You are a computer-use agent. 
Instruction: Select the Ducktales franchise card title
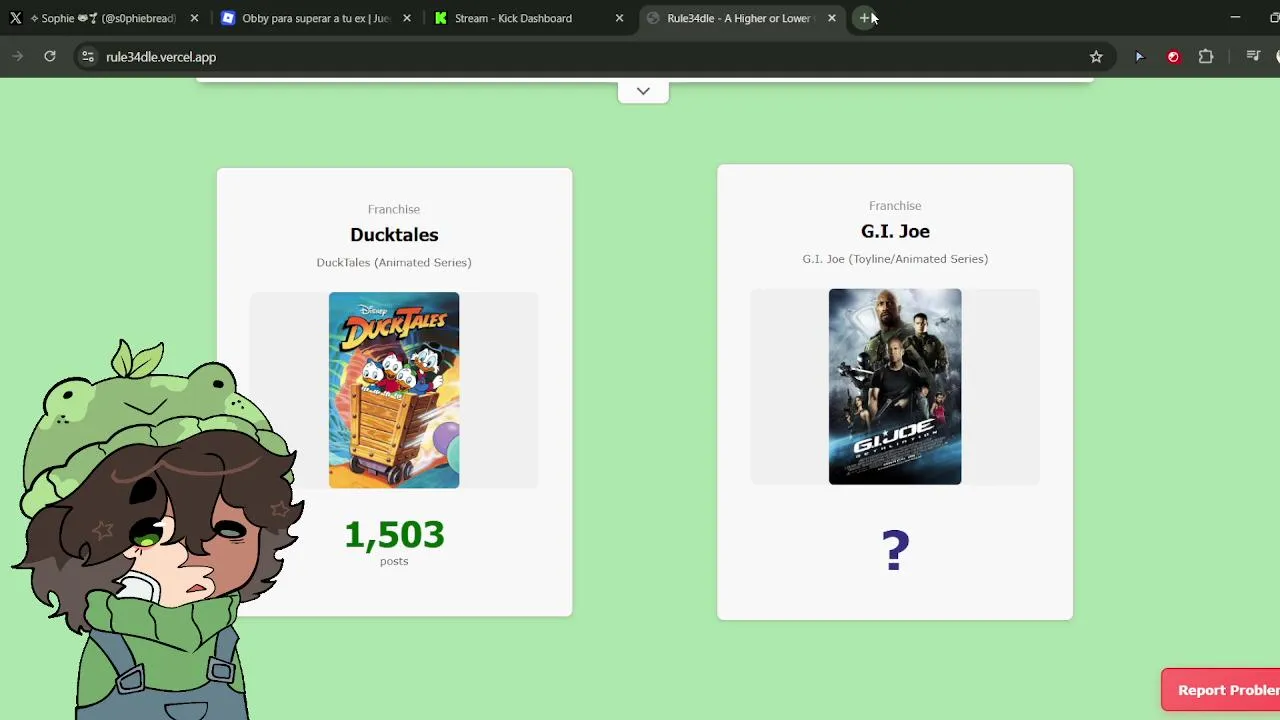point(394,234)
